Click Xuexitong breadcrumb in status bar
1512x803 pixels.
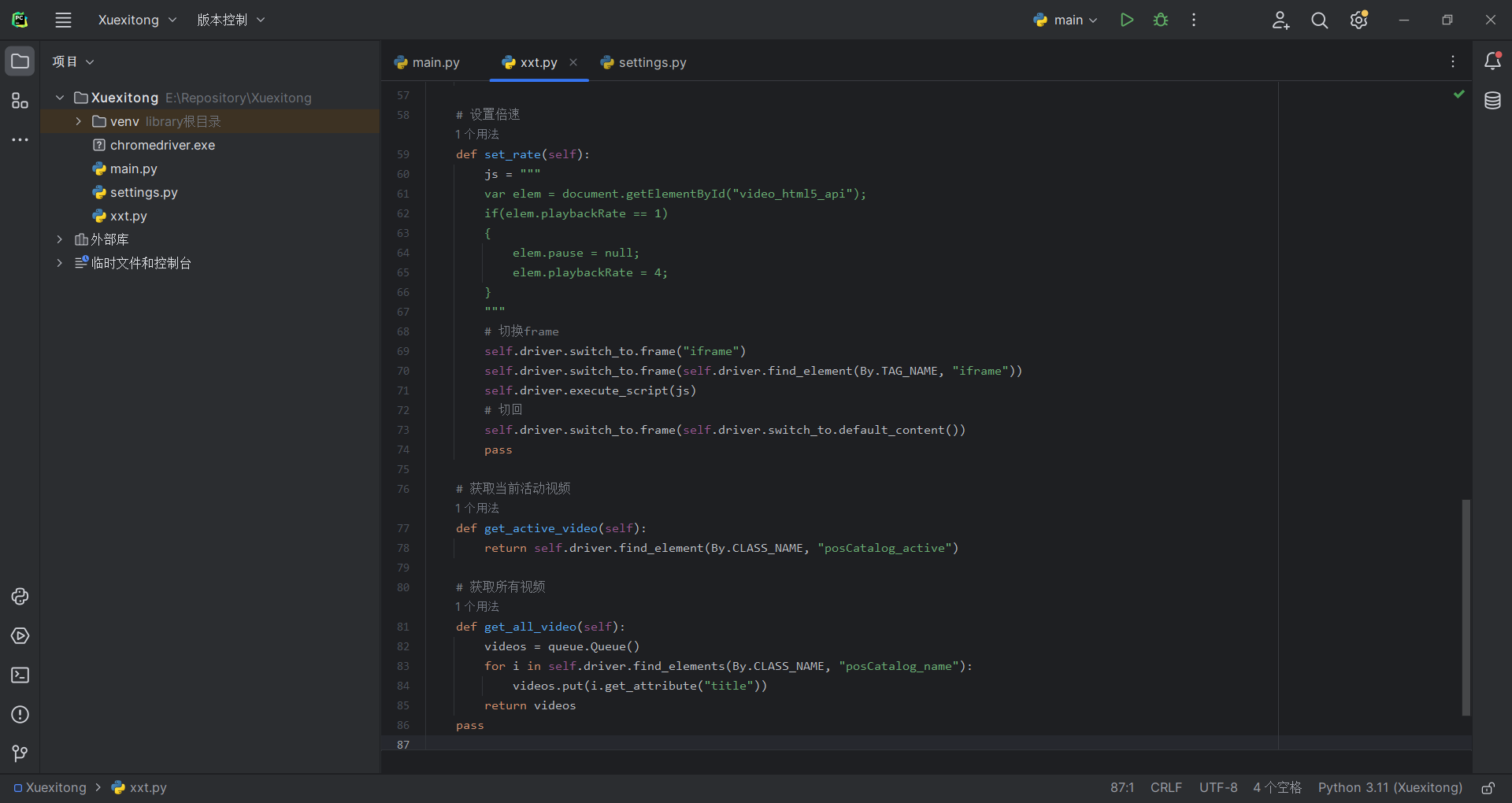pos(50,787)
